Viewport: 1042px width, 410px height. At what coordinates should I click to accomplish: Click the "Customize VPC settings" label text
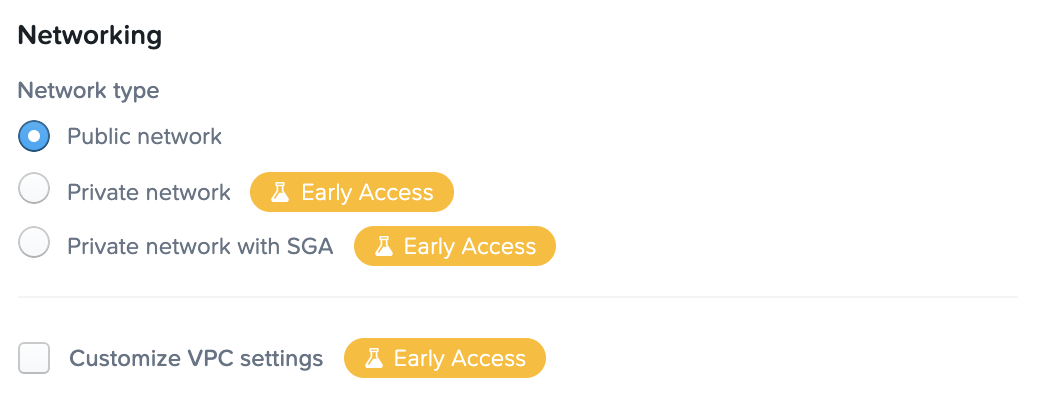tap(196, 358)
